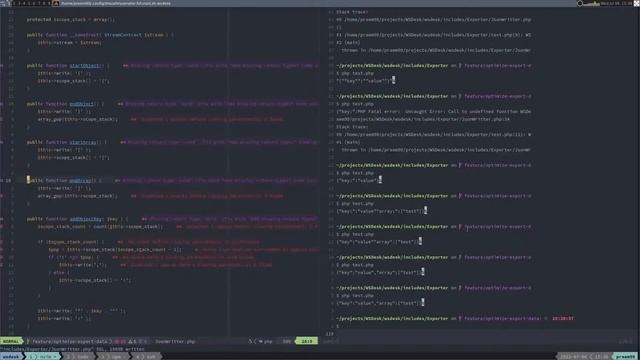Image resolution: width=640 pixels, height=360 pixels.
Task: Click the green line:column position box in statusline
Action: [307, 341]
